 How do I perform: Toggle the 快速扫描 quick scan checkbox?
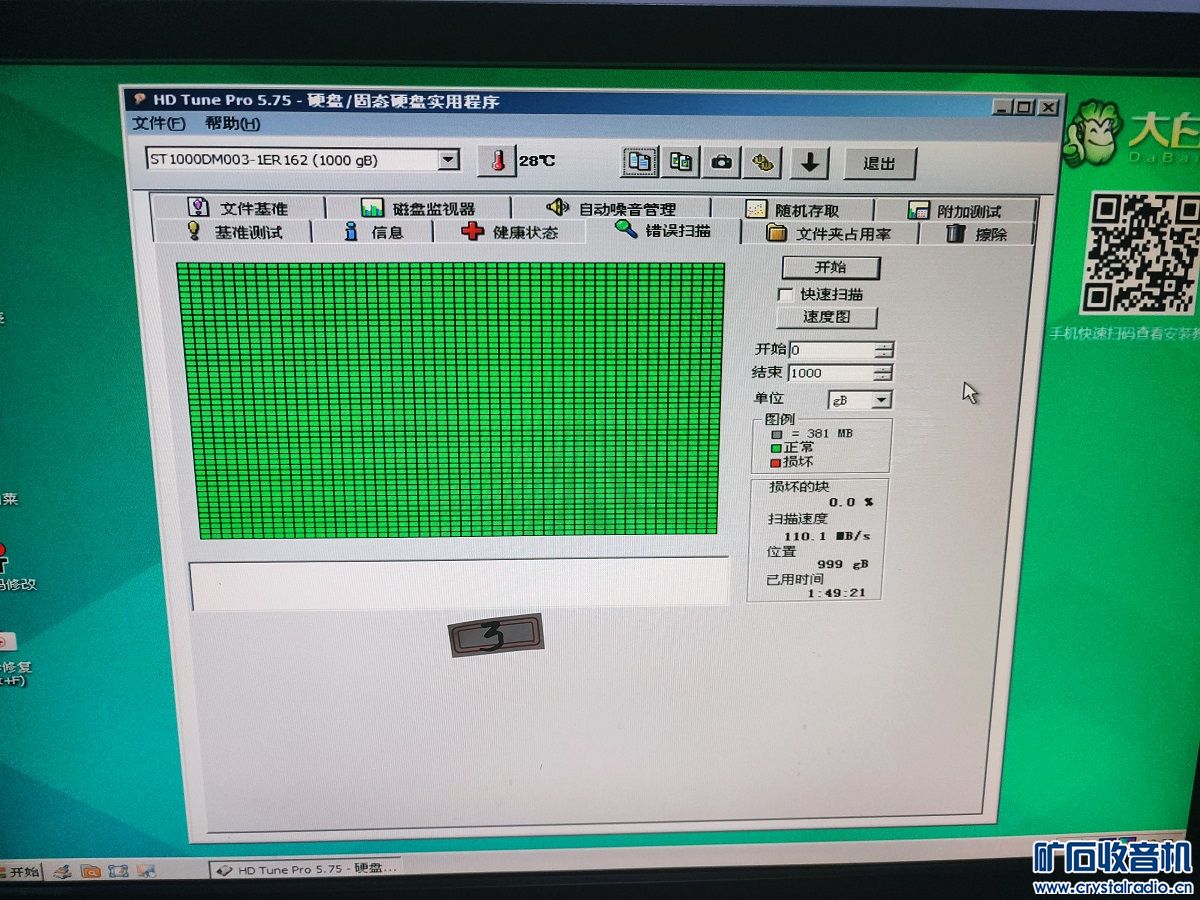pyautogui.click(x=786, y=294)
